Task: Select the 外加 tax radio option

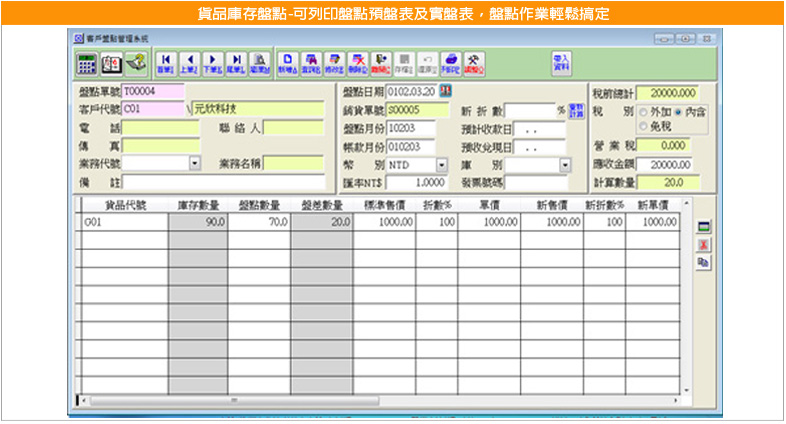Action: (x=643, y=112)
